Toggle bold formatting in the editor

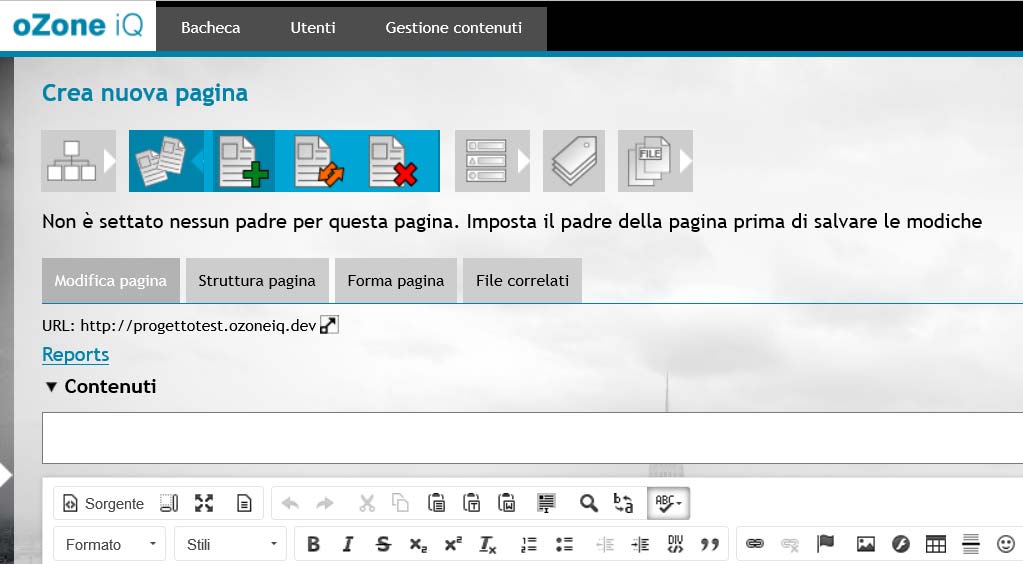313,544
